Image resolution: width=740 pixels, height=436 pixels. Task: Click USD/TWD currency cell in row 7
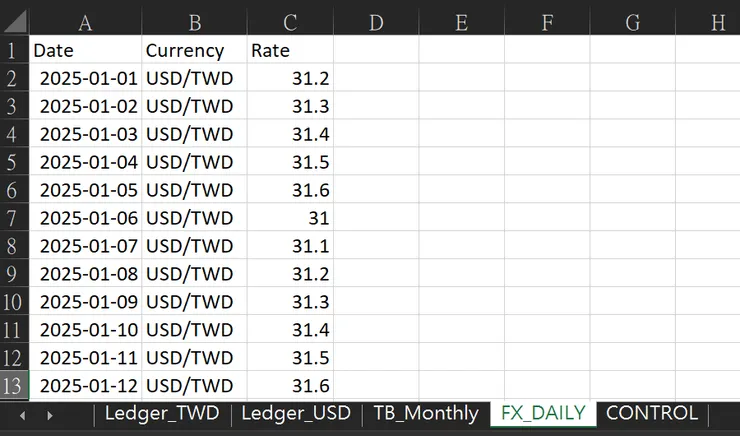pos(194,217)
